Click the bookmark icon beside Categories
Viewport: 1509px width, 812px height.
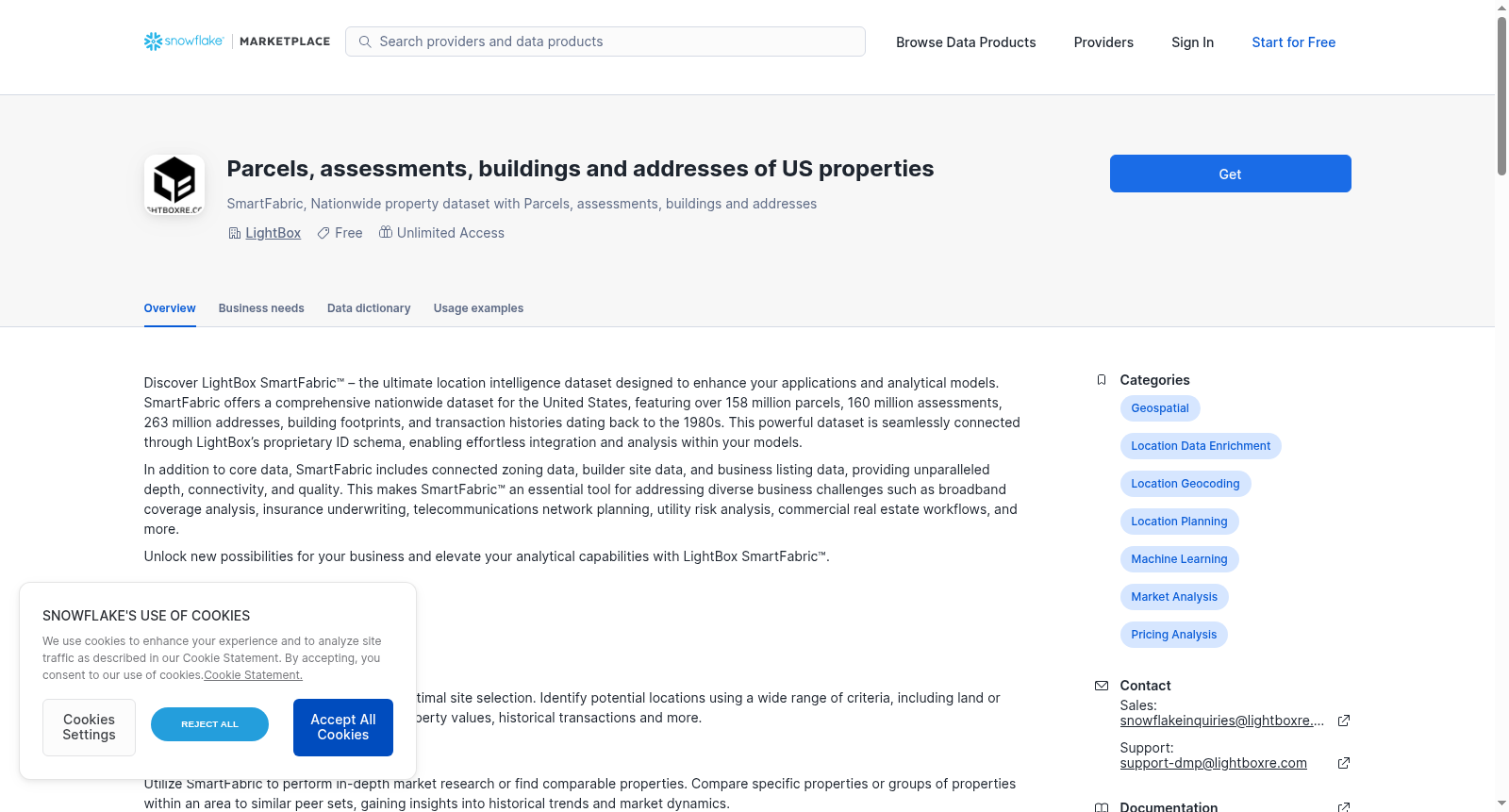pyautogui.click(x=1102, y=380)
